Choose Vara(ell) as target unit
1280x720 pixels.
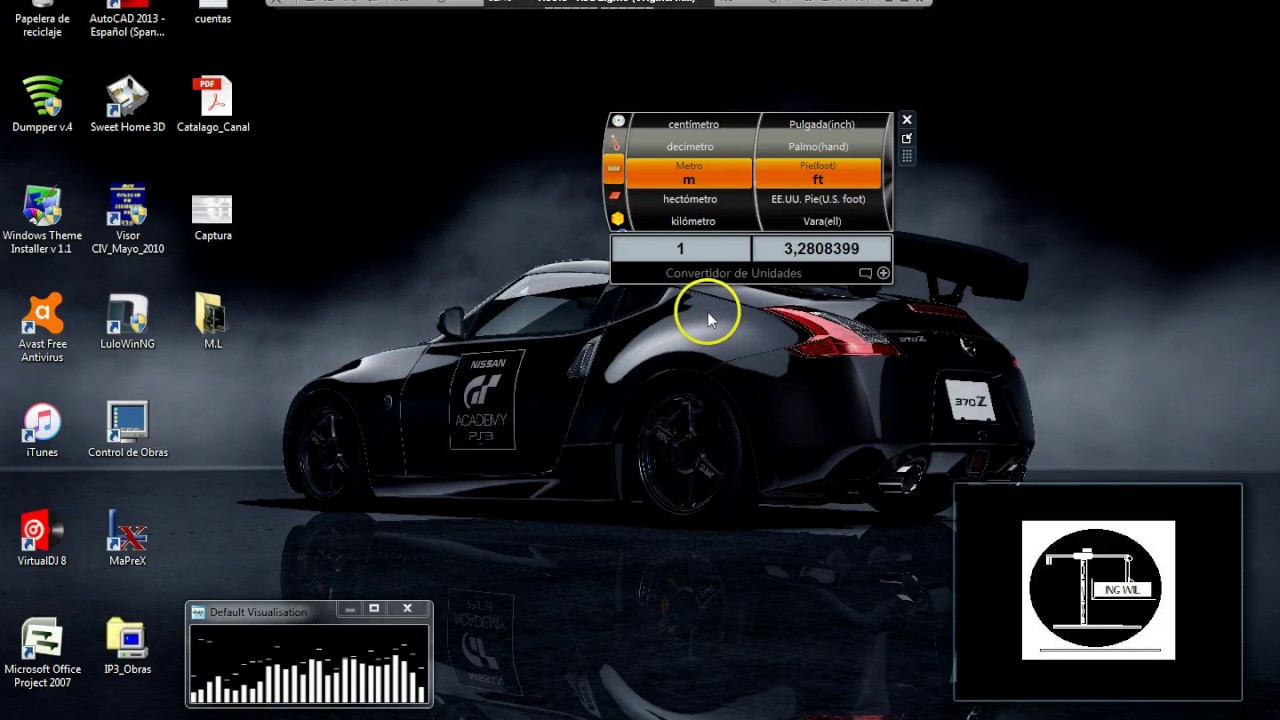pos(822,221)
